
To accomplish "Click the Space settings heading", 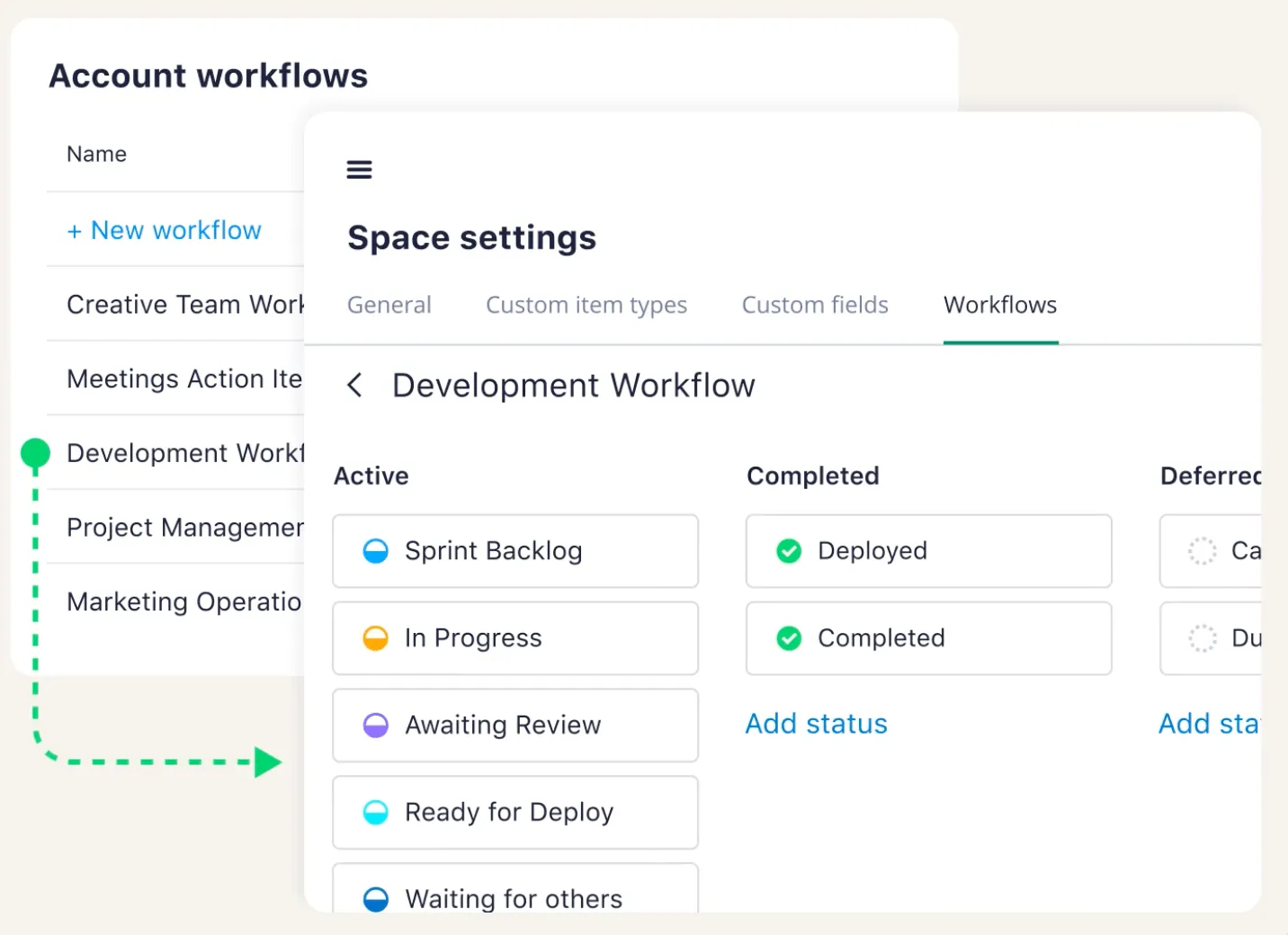I will tap(472, 238).
